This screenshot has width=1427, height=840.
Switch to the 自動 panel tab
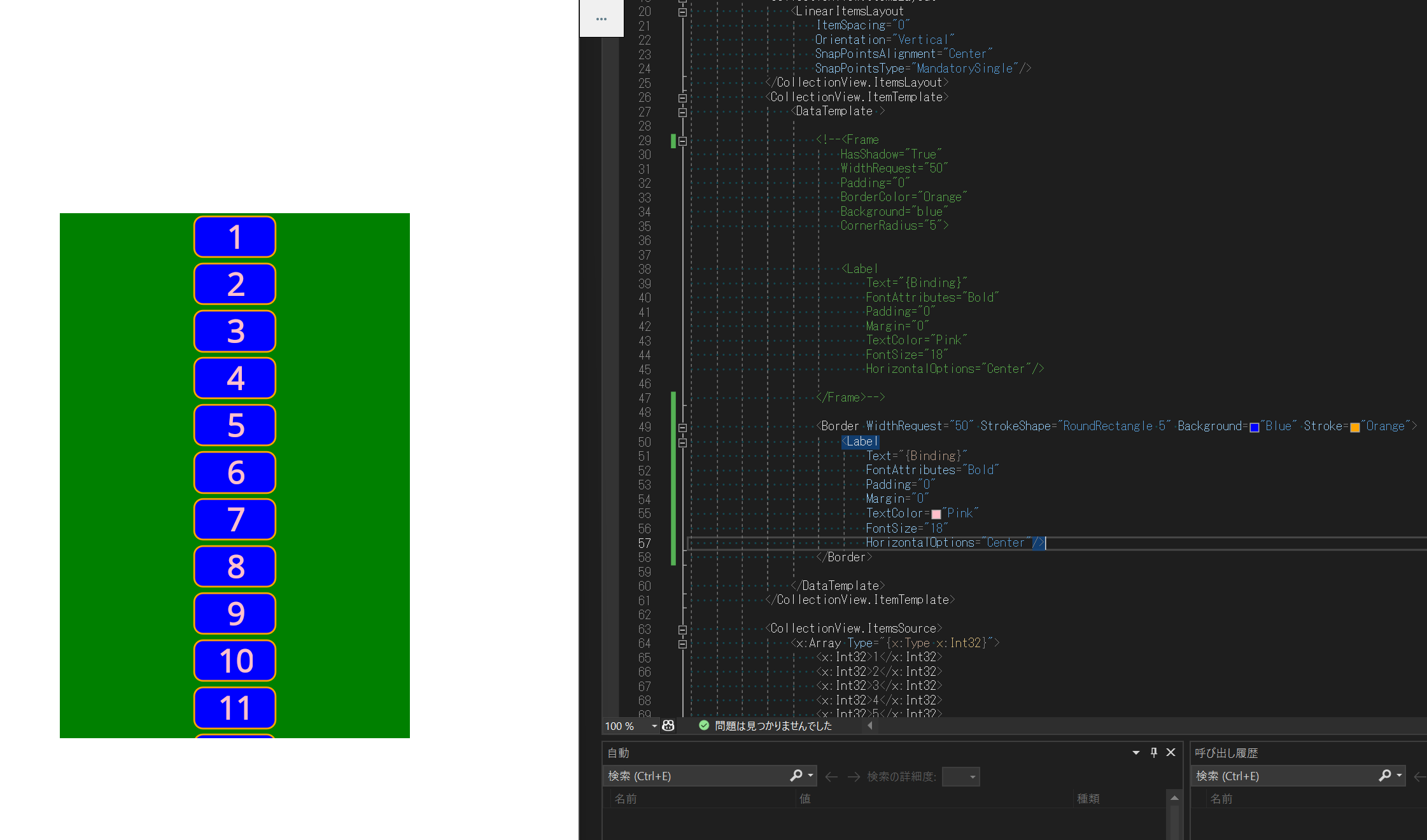tap(617, 753)
